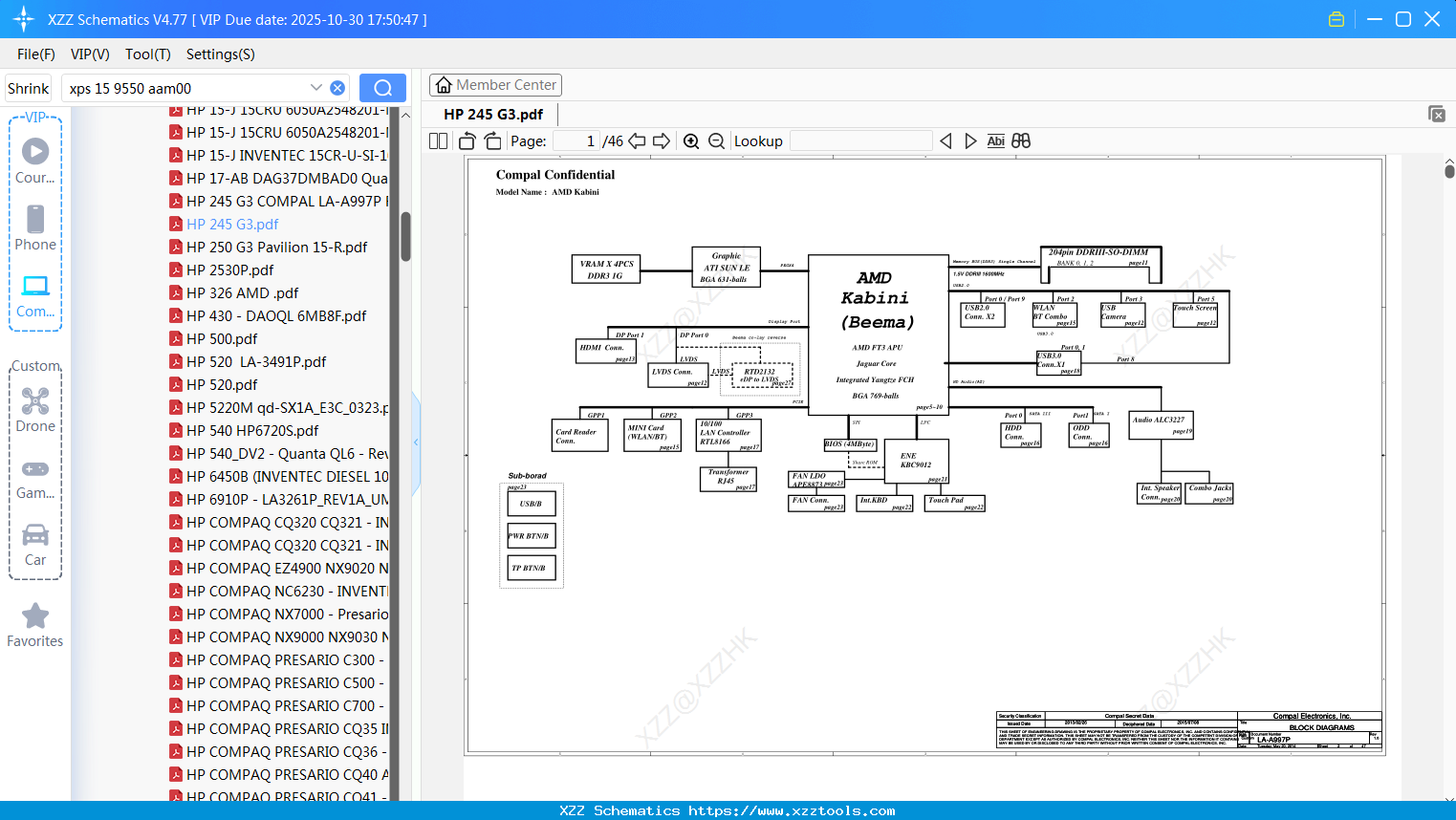Zoom in on the schematic

pyautogui.click(x=691, y=141)
